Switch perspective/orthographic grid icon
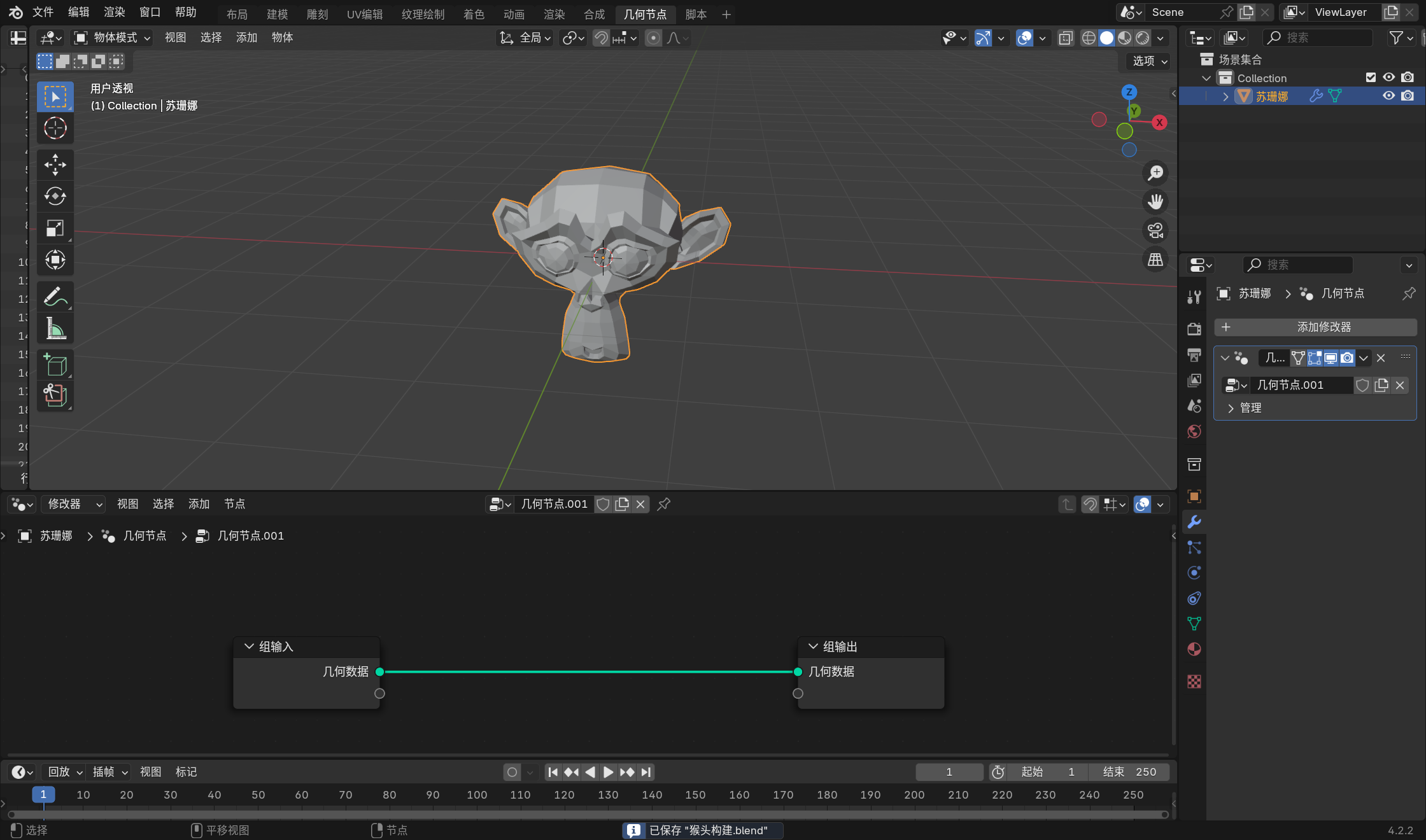 1155,260
